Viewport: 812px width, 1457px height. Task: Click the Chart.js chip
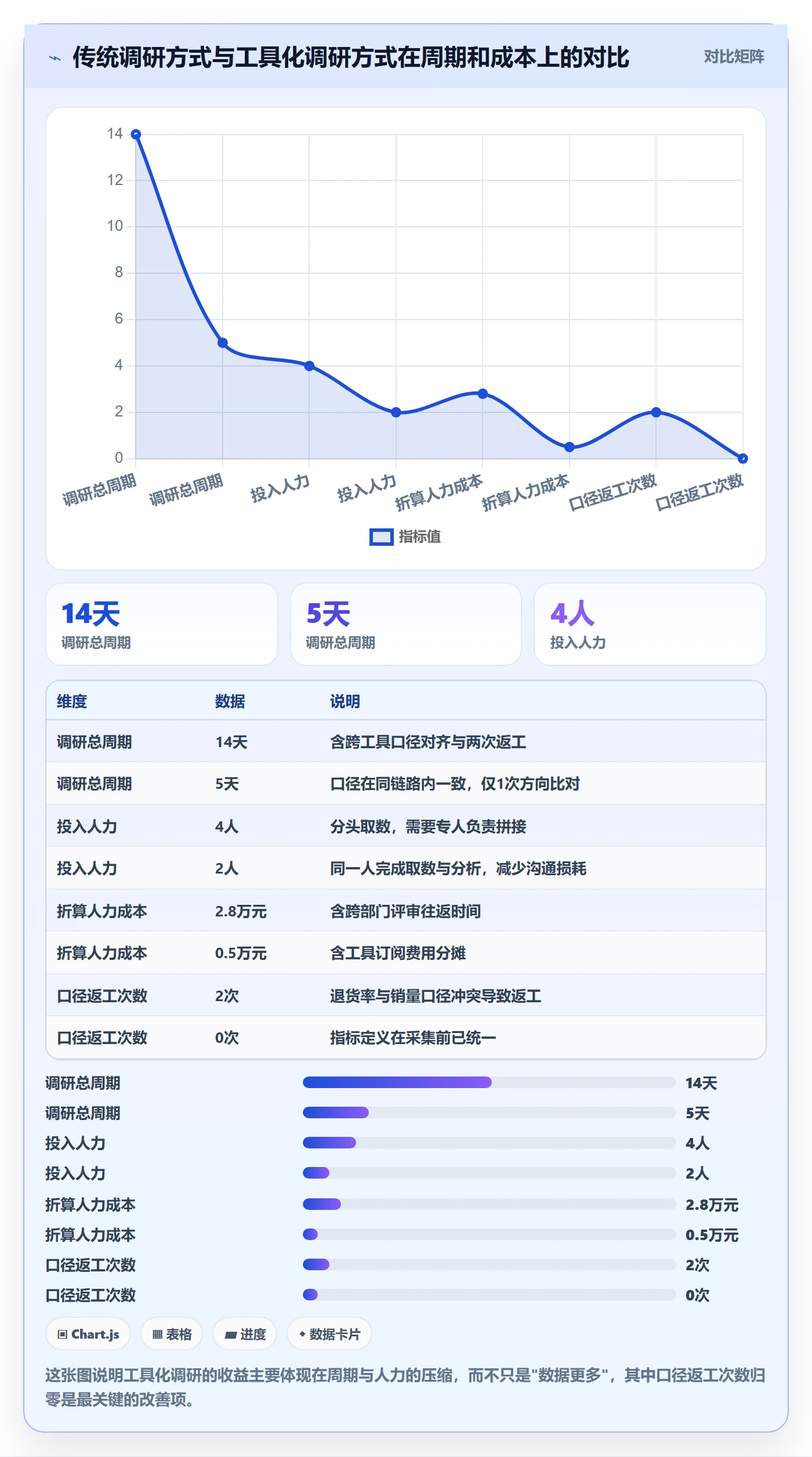point(88,1334)
